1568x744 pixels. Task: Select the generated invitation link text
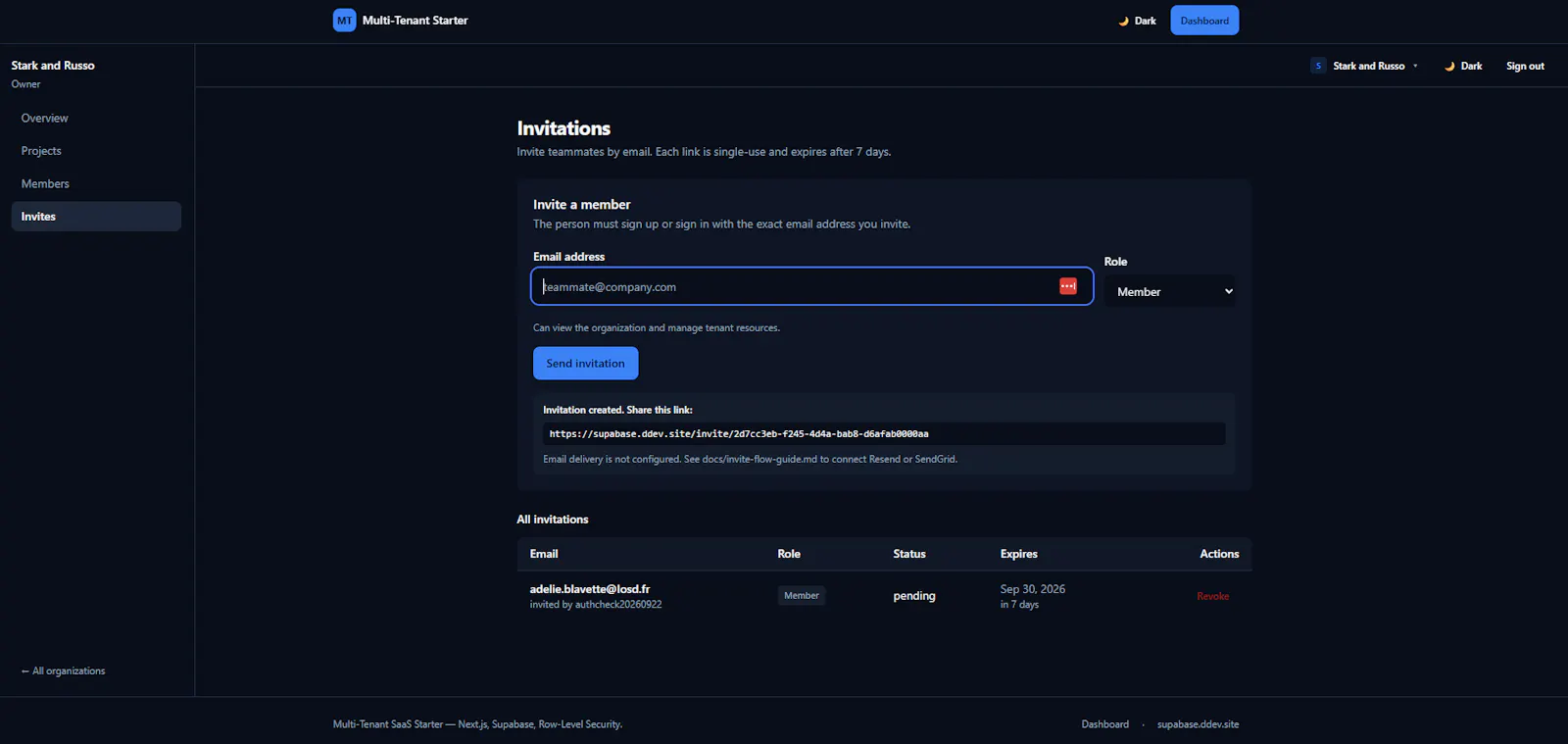(x=739, y=433)
